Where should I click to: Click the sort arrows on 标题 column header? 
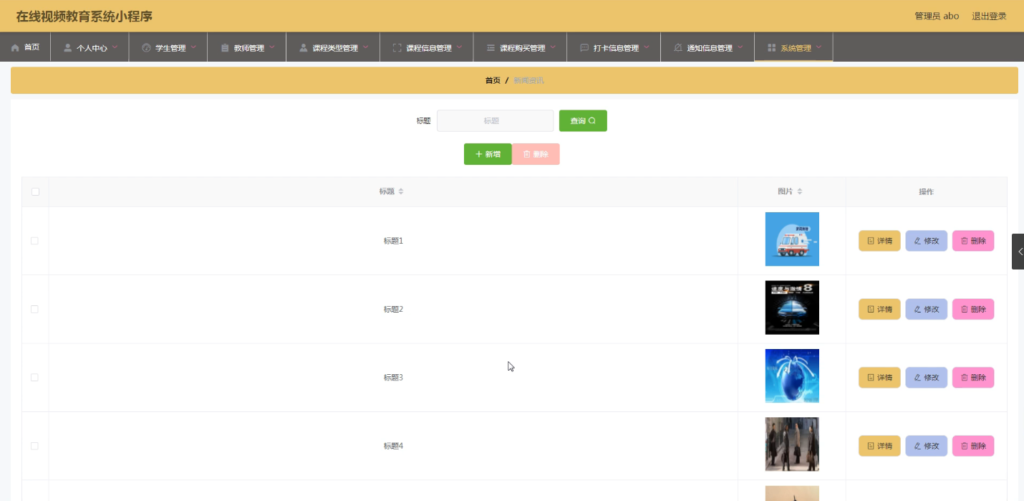[401, 191]
